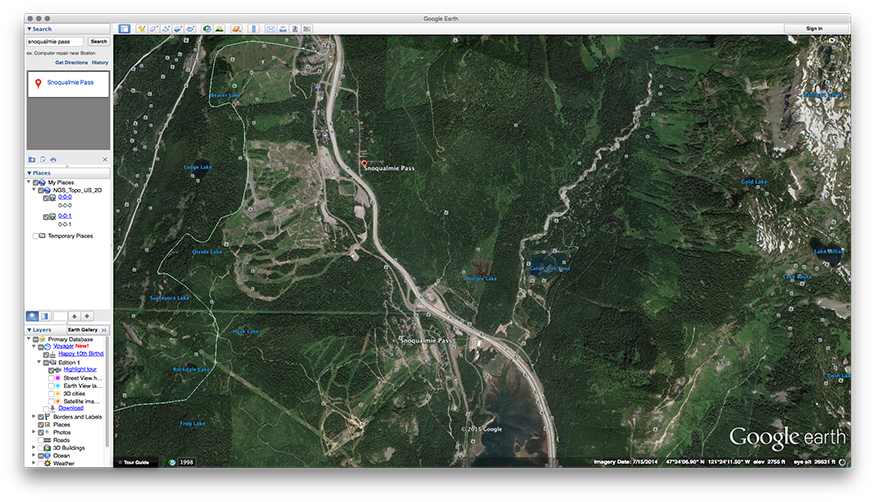Collapse the Edition 1 node
The width and height of the screenshot is (875, 502).
tap(39, 363)
